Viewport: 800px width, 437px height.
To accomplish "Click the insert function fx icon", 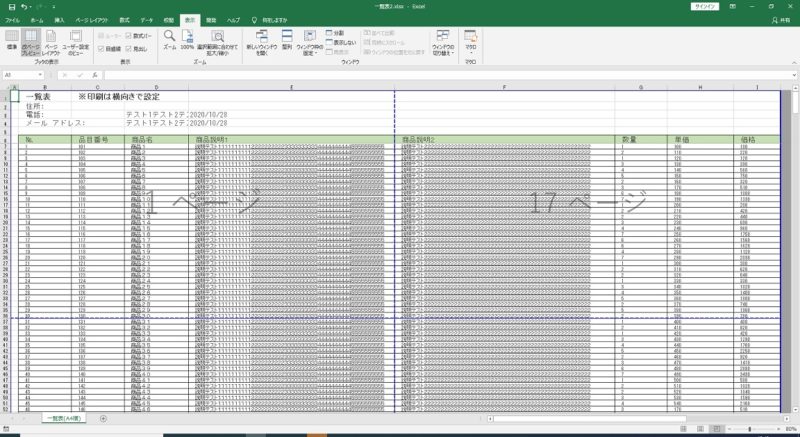I will coord(95,75).
